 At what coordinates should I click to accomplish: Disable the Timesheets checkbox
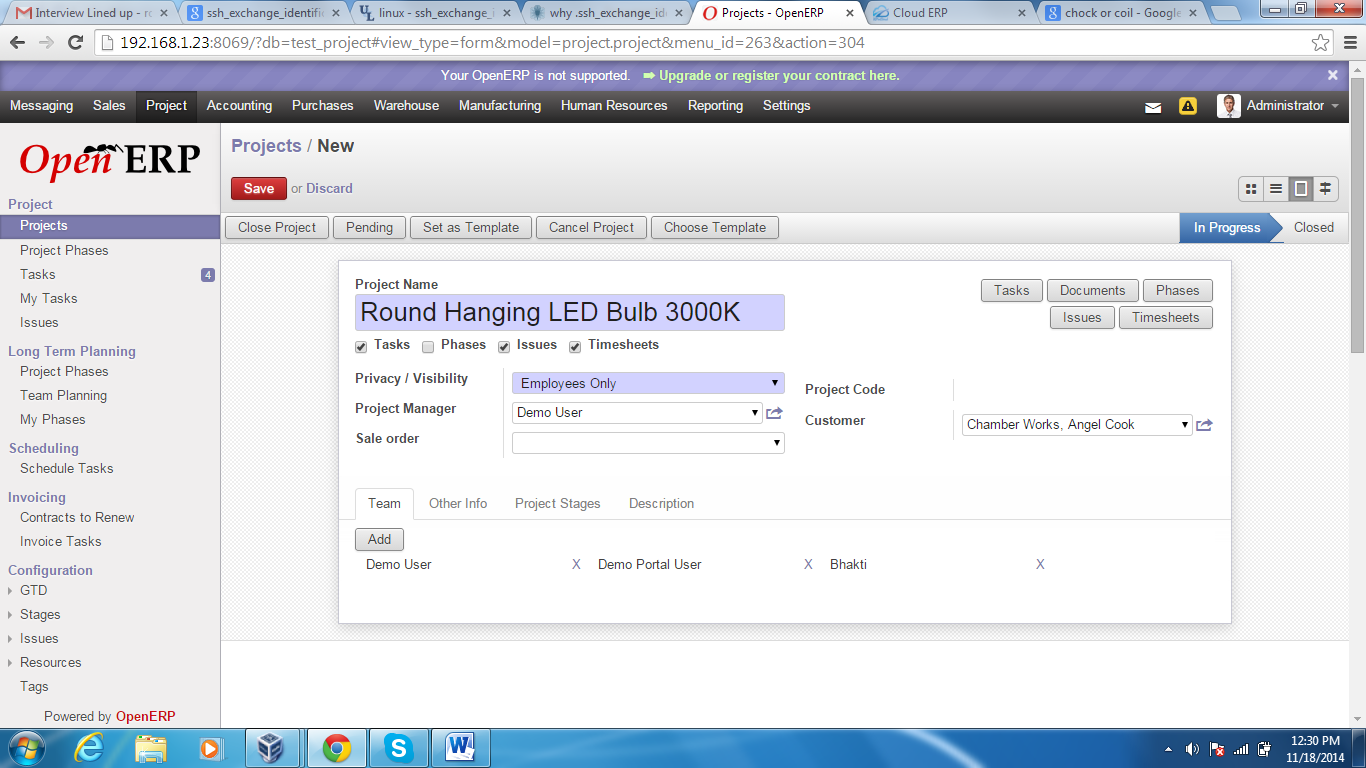click(x=574, y=346)
